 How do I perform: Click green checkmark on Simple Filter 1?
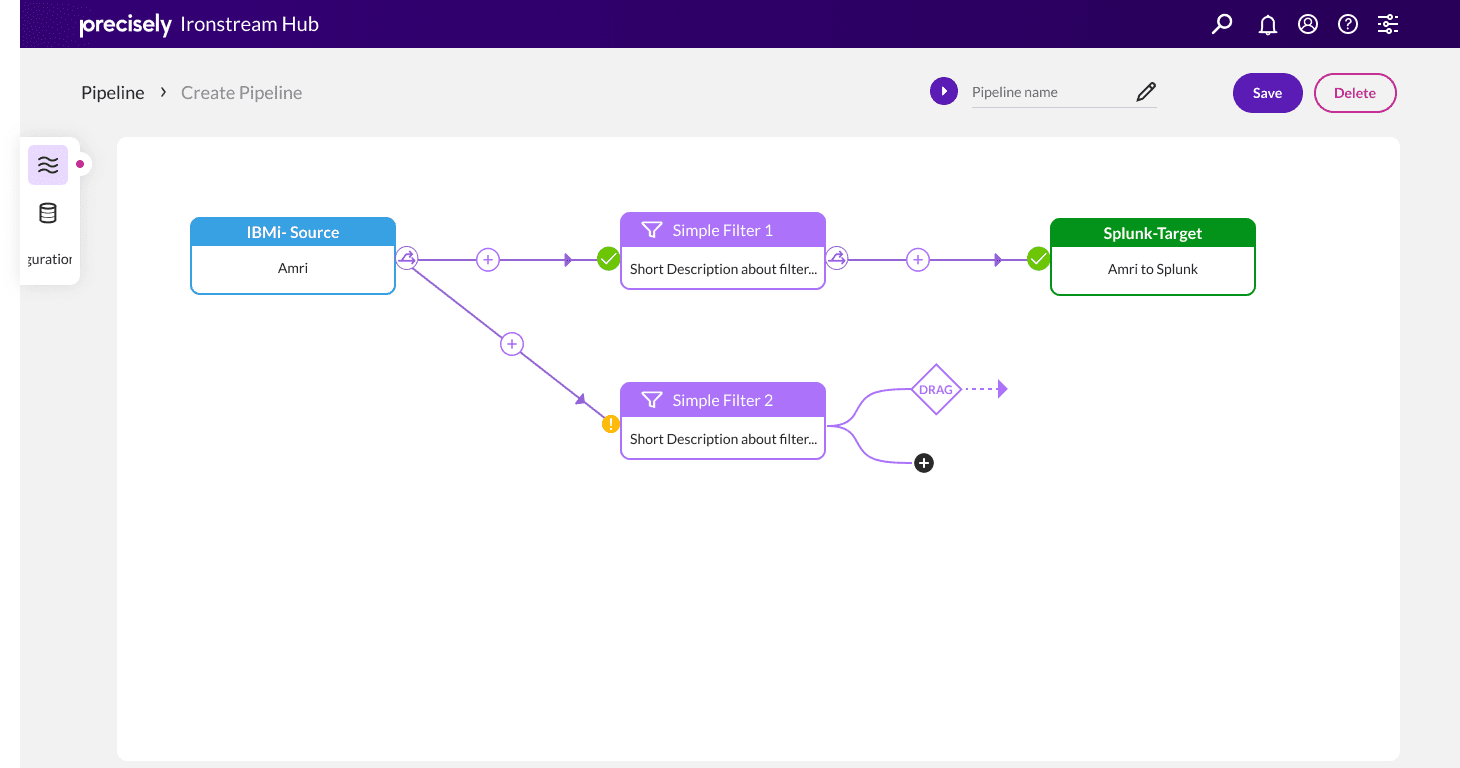(x=608, y=260)
